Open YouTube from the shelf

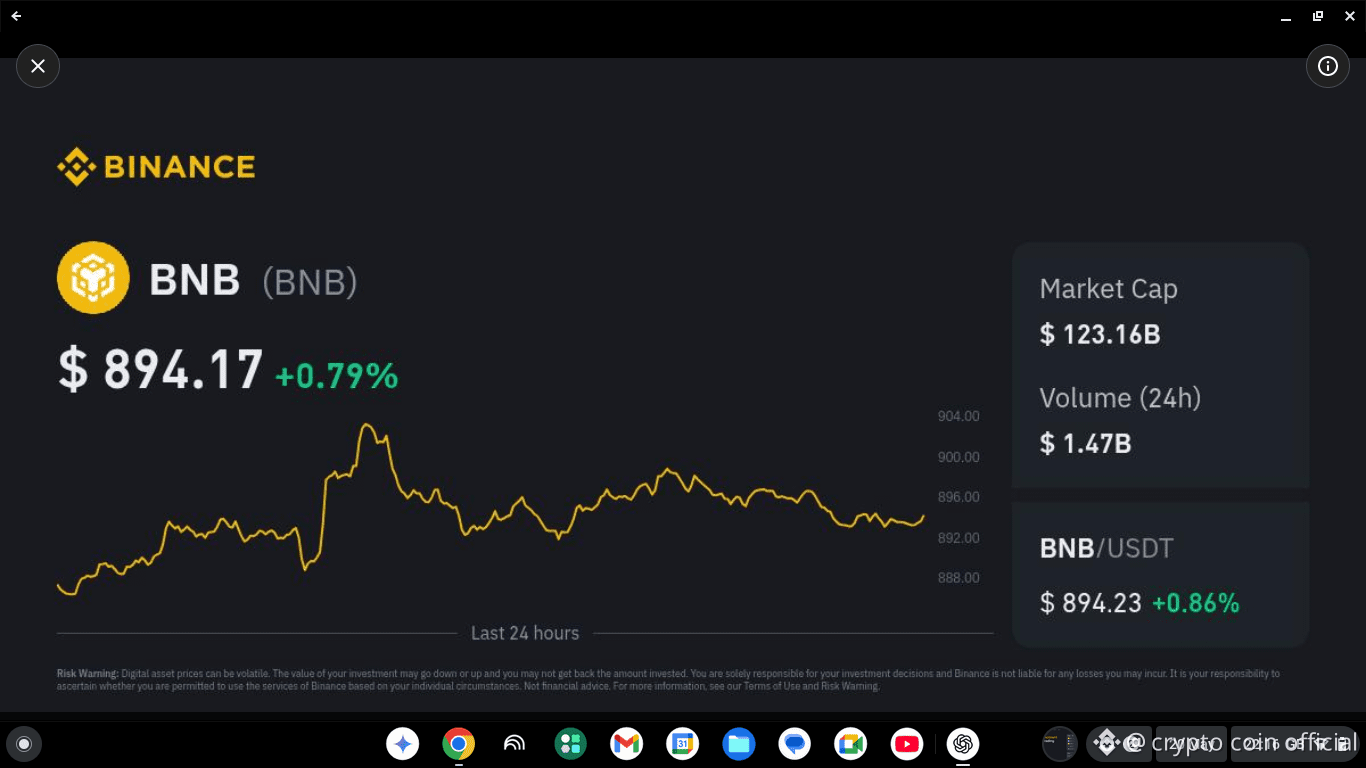[907, 744]
